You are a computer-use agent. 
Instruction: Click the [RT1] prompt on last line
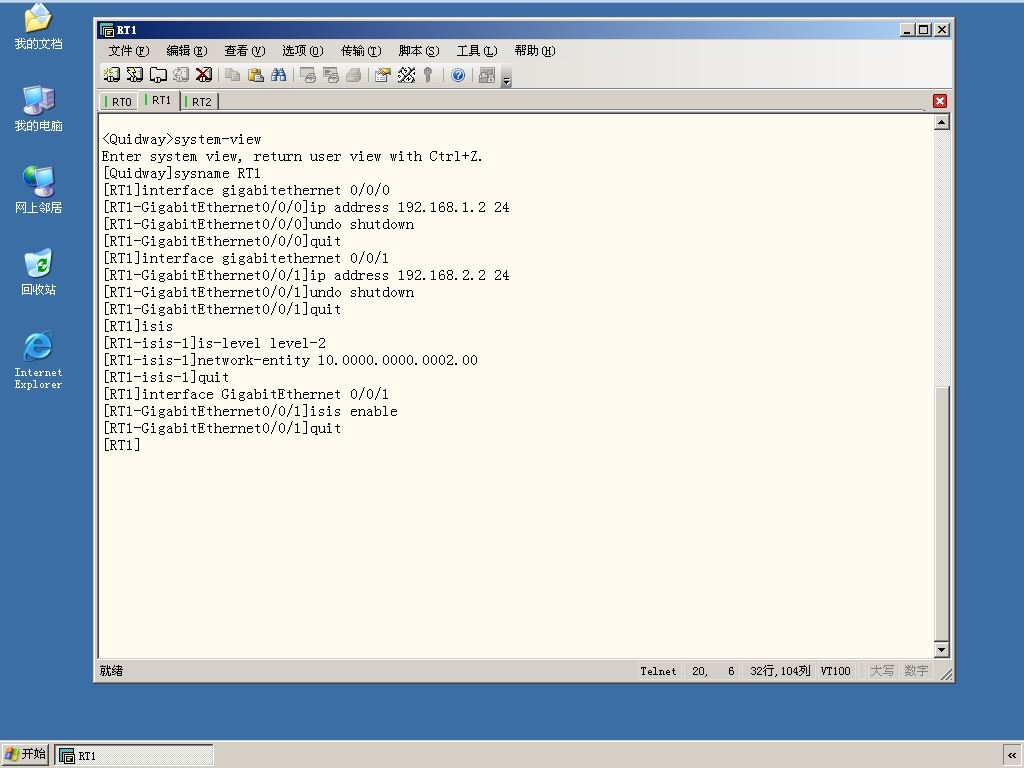point(121,445)
